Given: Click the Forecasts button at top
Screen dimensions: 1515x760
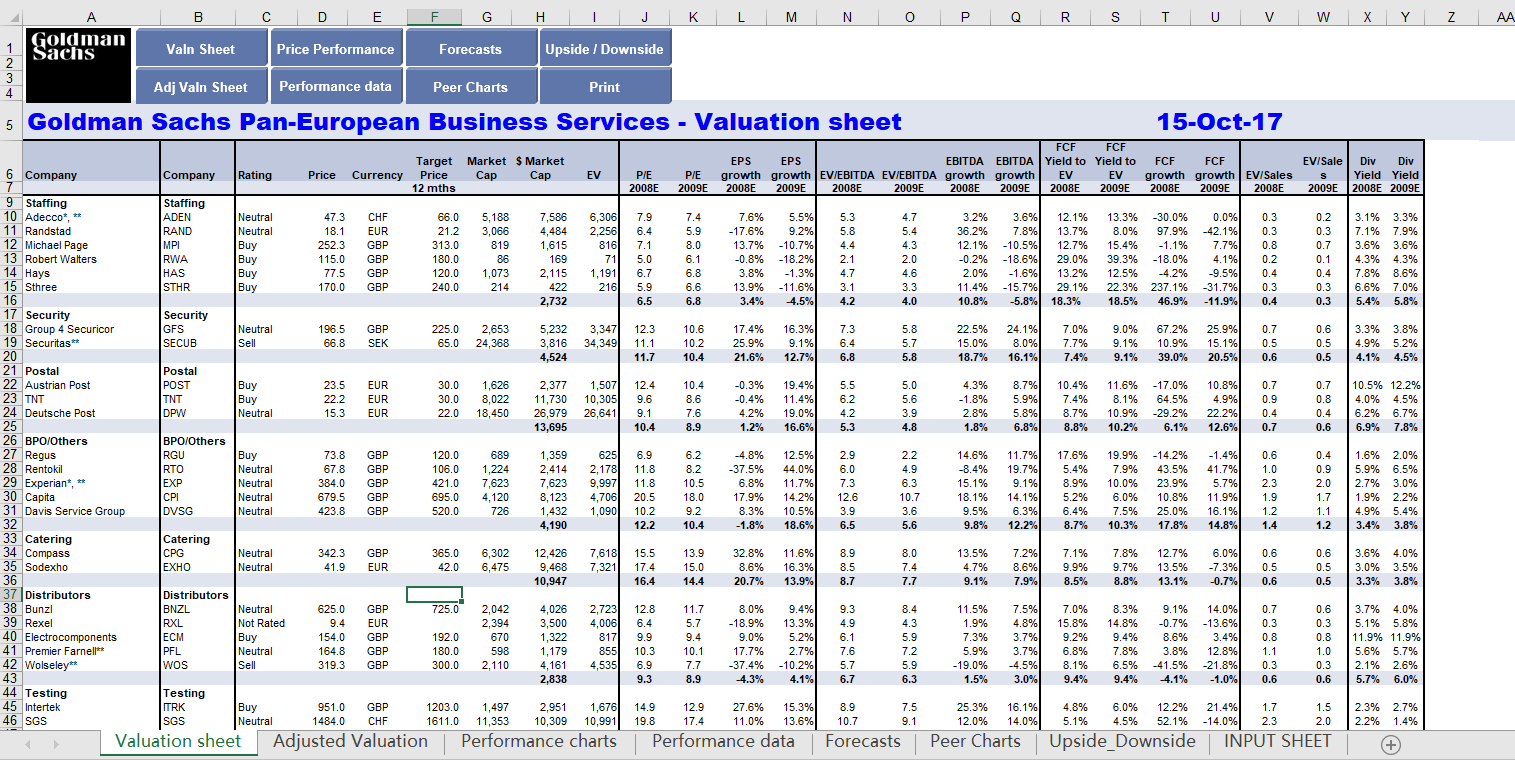Looking at the screenshot, I should click(470, 49).
